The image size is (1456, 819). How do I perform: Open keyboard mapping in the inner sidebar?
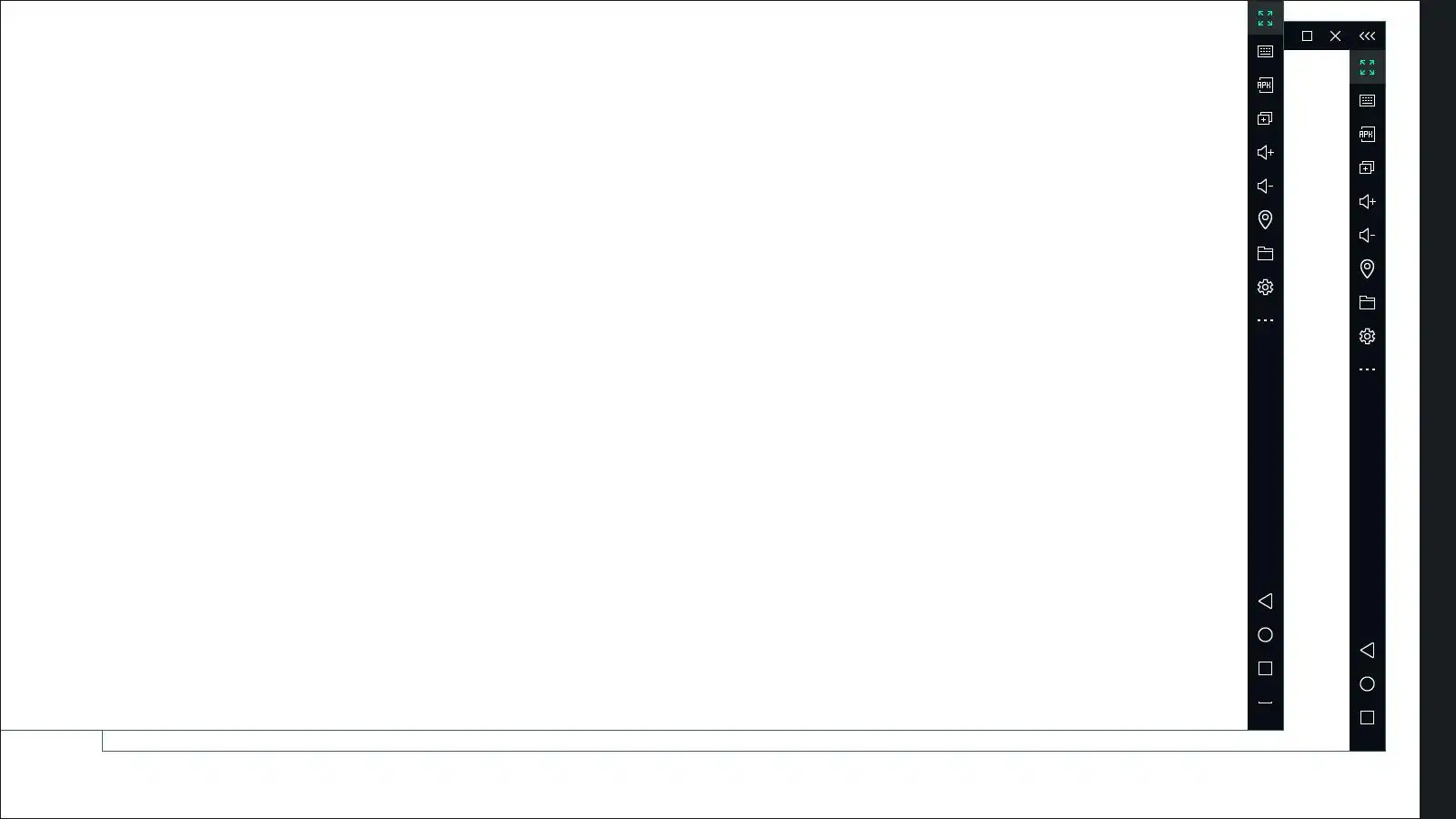click(x=1265, y=52)
